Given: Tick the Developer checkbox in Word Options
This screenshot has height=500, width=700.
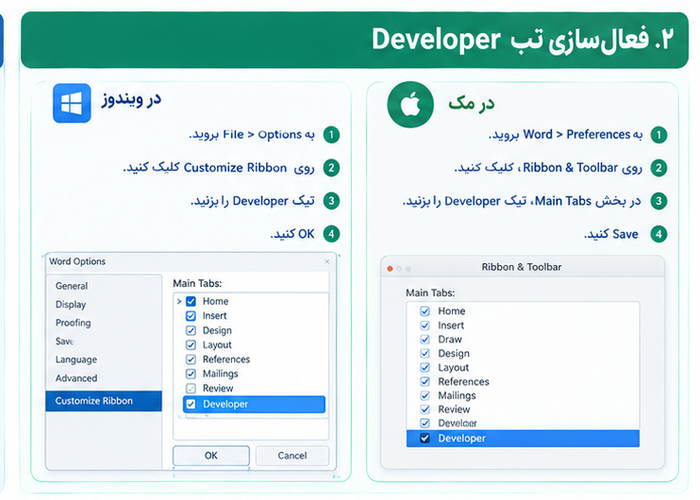Looking at the screenshot, I should (x=191, y=404).
